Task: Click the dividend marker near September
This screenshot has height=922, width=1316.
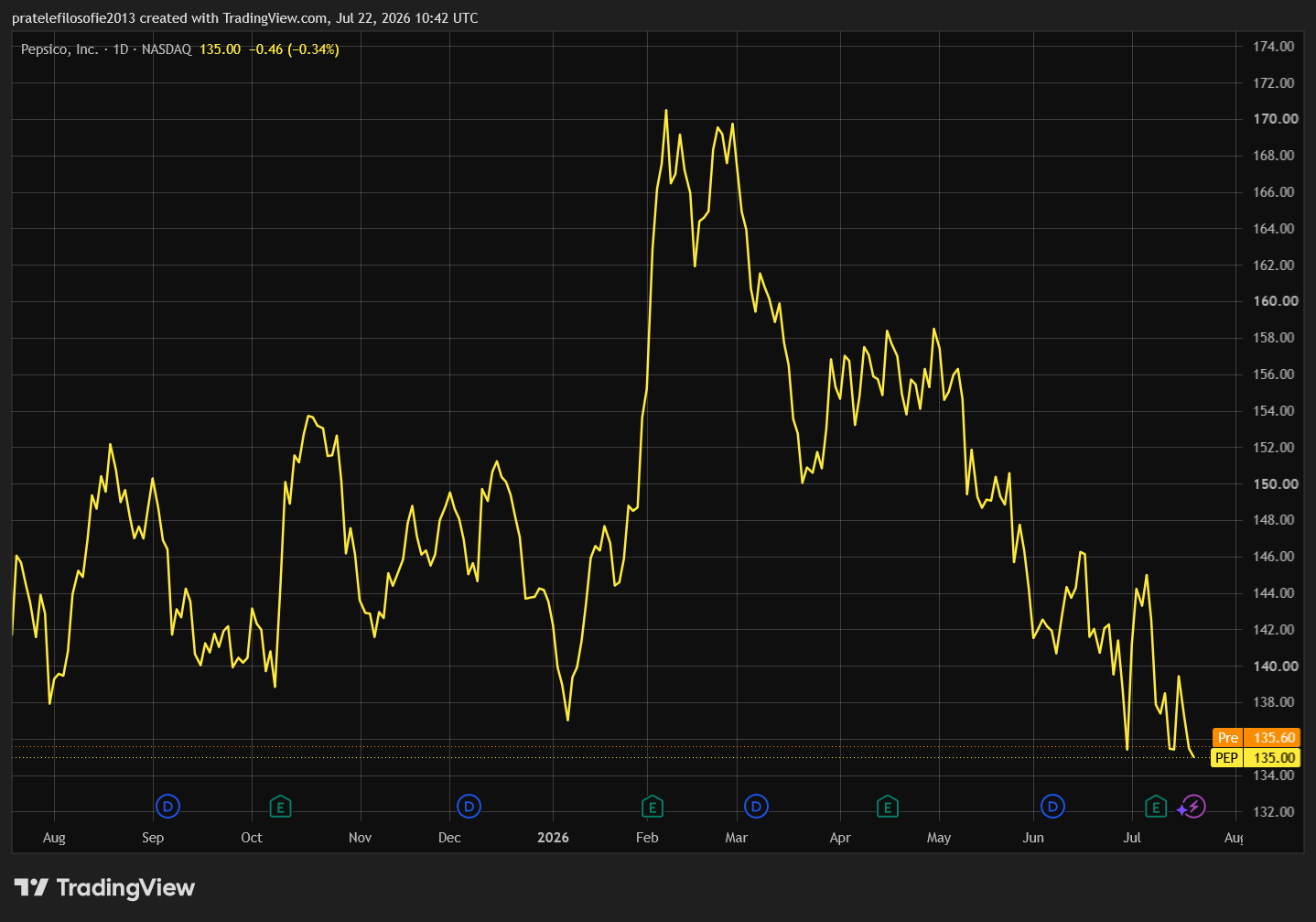Action: point(167,807)
